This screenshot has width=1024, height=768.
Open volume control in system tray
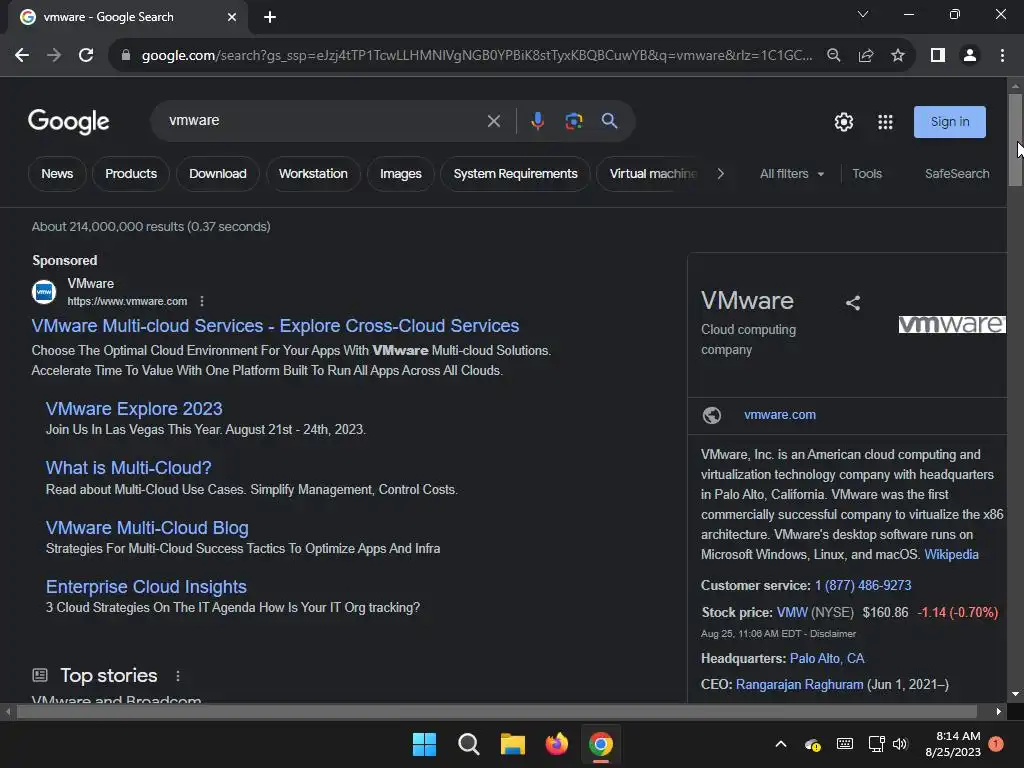pos(900,744)
